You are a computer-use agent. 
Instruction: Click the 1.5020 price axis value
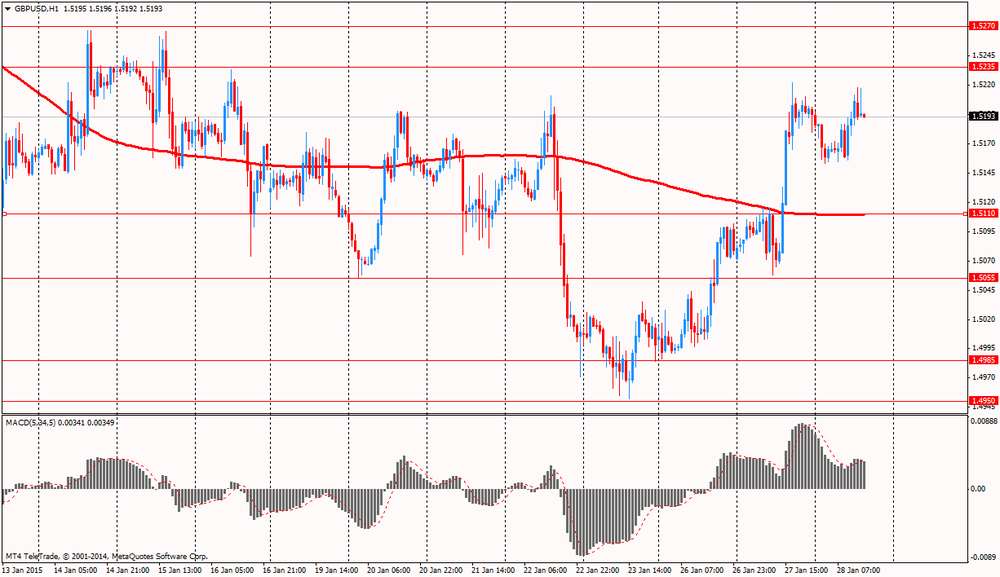coord(983,319)
